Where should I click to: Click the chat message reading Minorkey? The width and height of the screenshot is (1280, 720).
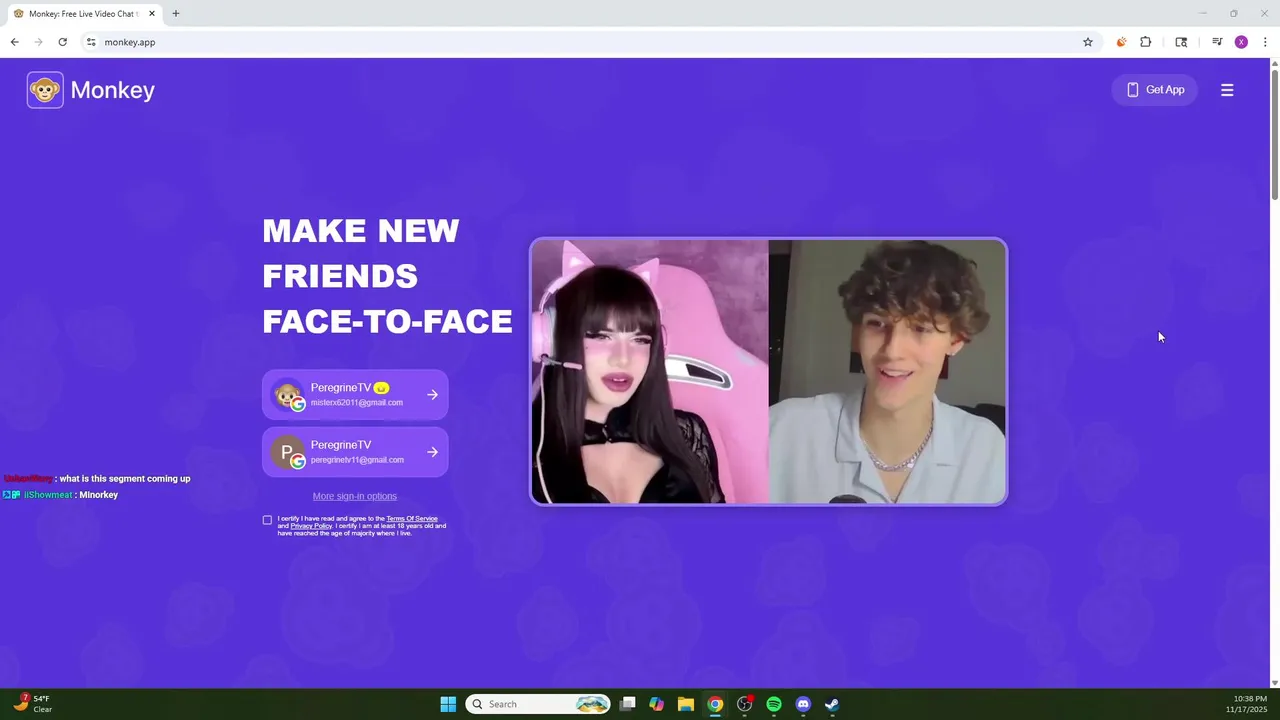99,495
